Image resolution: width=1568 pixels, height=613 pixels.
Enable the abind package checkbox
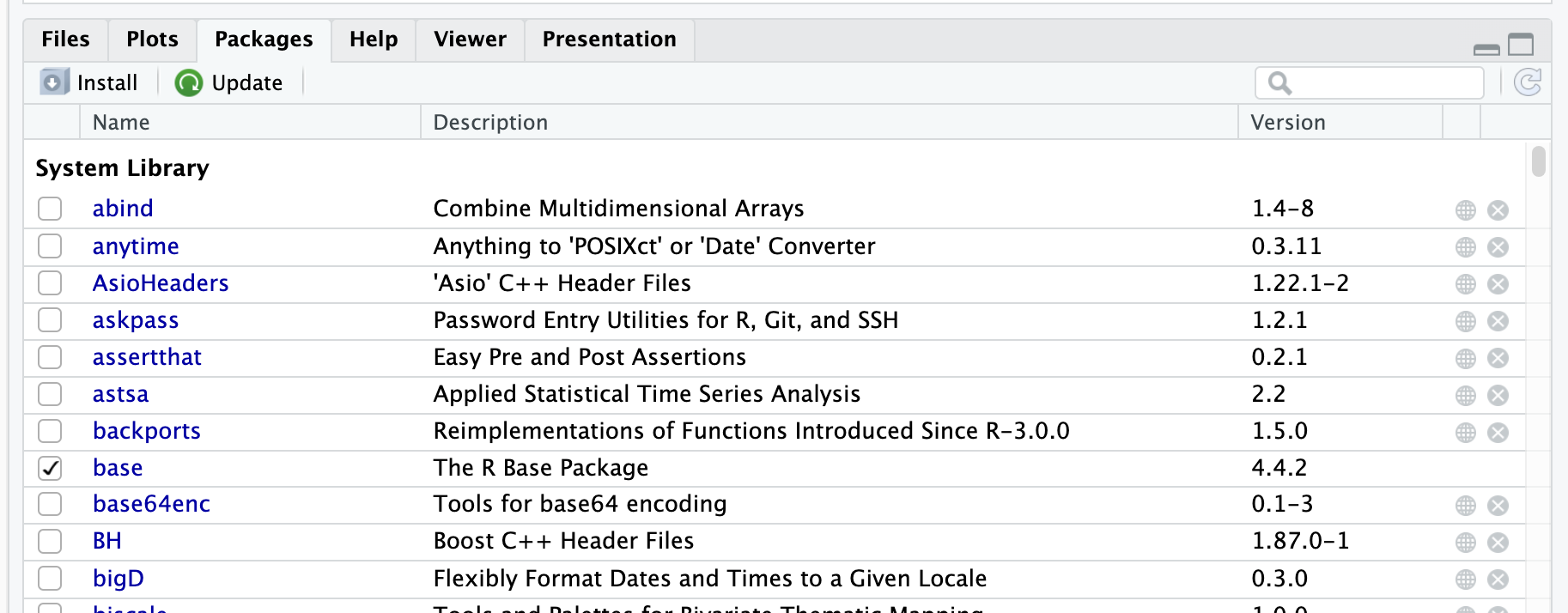coord(50,209)
